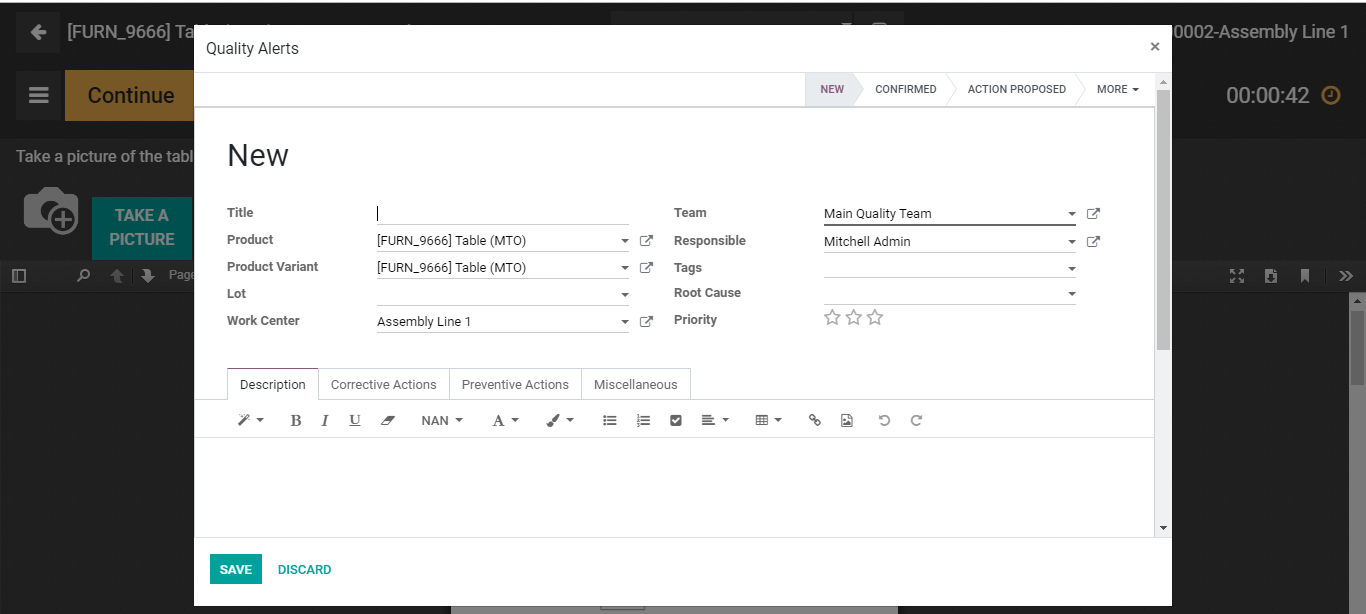The width and height of the screenshot is (1366, 614).
Task: Switch to the Miscellaneous tab
Action: point(636,385)
